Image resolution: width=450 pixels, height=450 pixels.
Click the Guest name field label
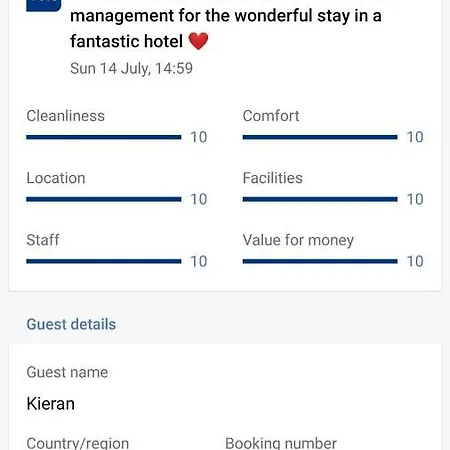point(67,372)
